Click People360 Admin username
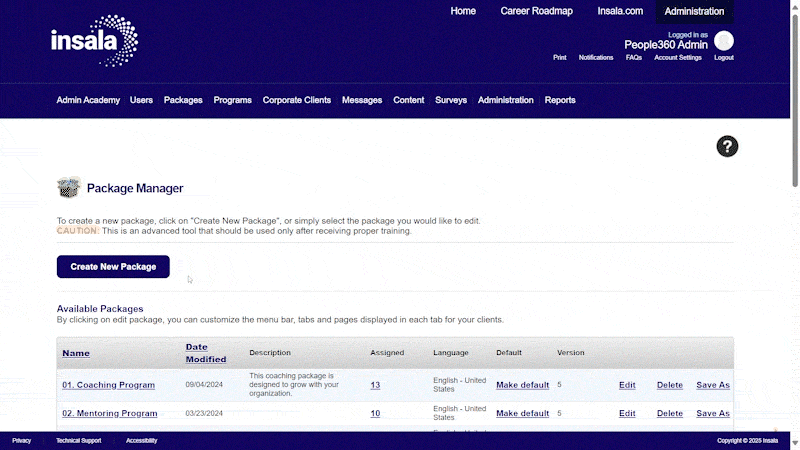800x450 pixels. 666,45
